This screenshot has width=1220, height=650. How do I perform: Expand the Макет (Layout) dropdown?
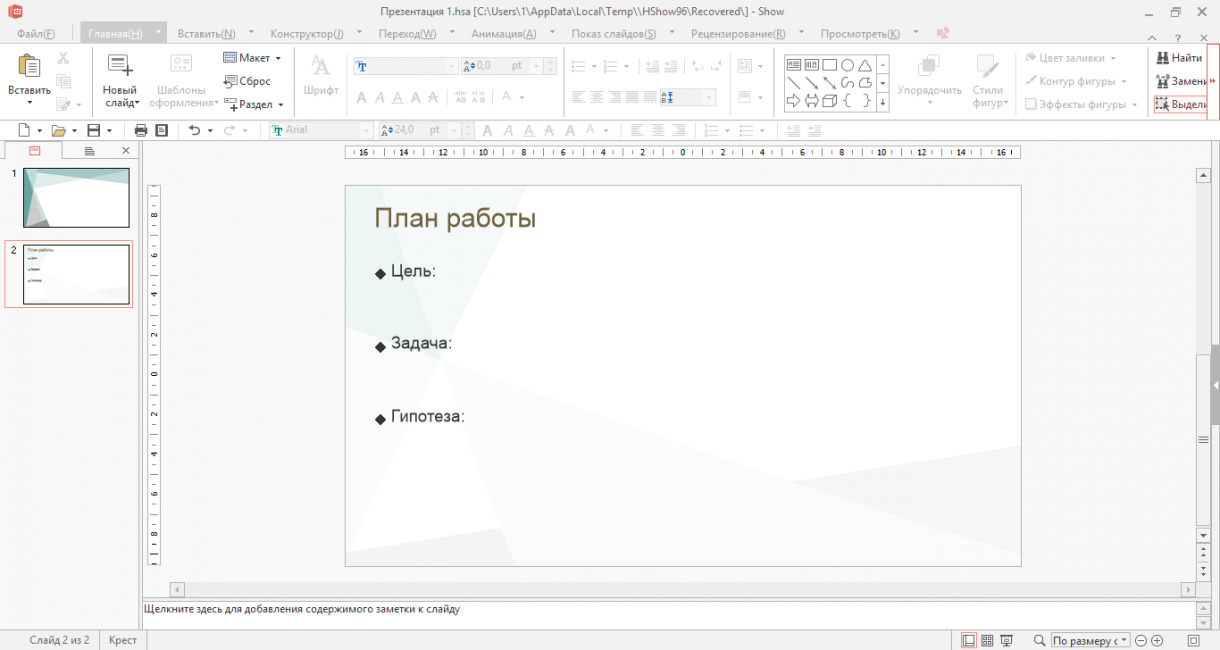[x=253, y=58]
